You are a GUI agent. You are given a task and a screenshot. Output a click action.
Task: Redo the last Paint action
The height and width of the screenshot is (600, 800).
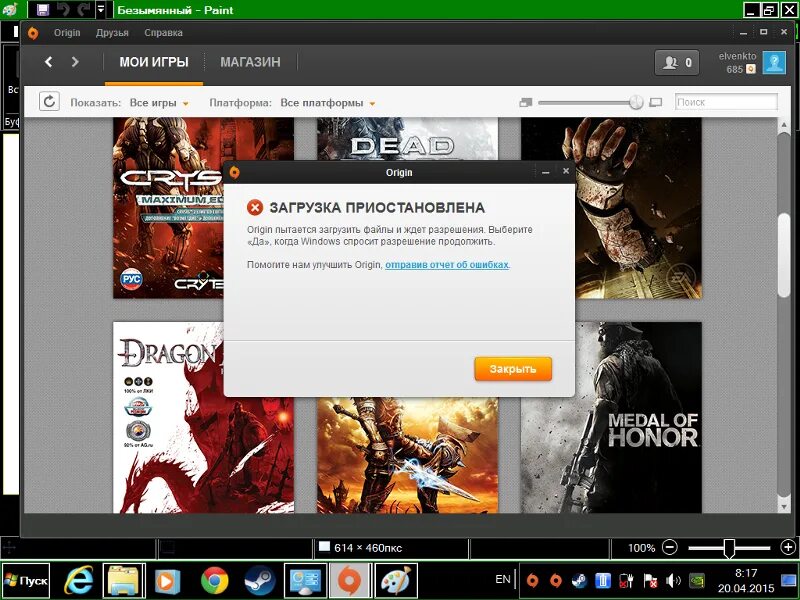84,10
